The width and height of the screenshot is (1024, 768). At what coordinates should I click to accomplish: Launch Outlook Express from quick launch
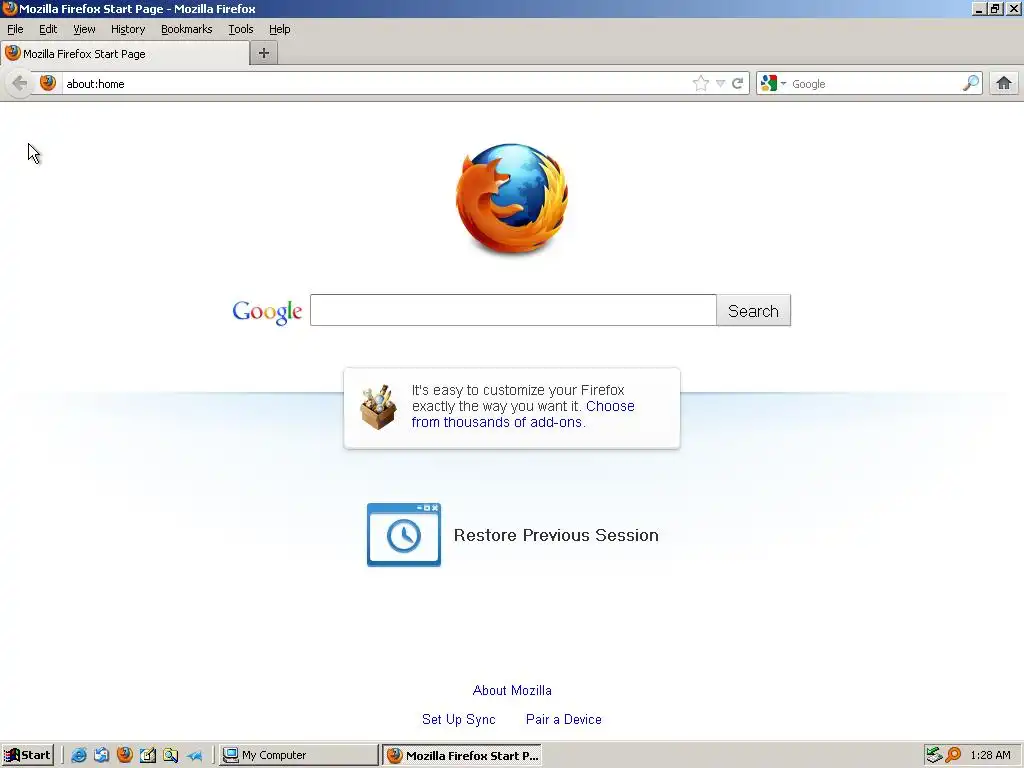101,756
